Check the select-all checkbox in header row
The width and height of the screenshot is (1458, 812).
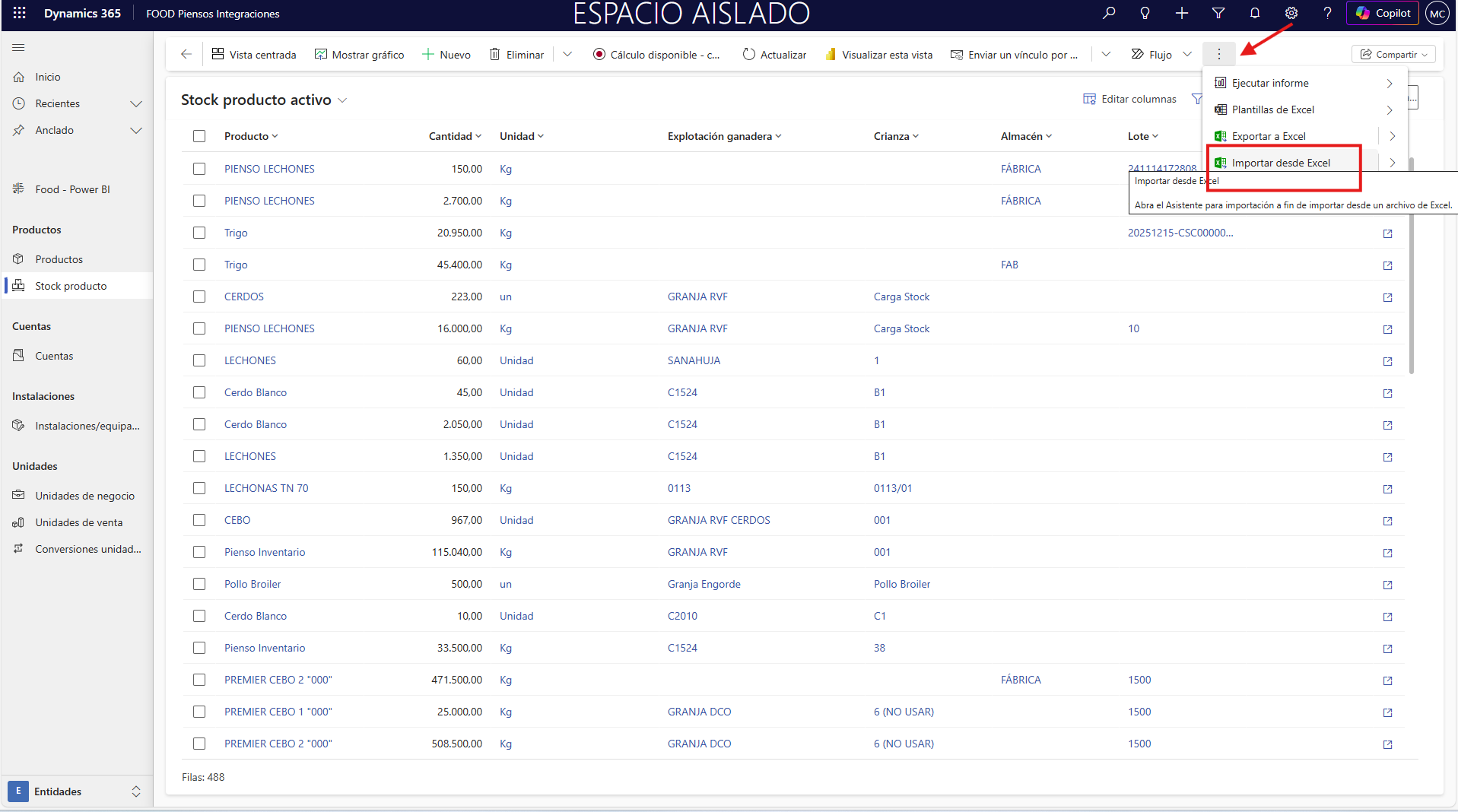click(x=199, y=136)
